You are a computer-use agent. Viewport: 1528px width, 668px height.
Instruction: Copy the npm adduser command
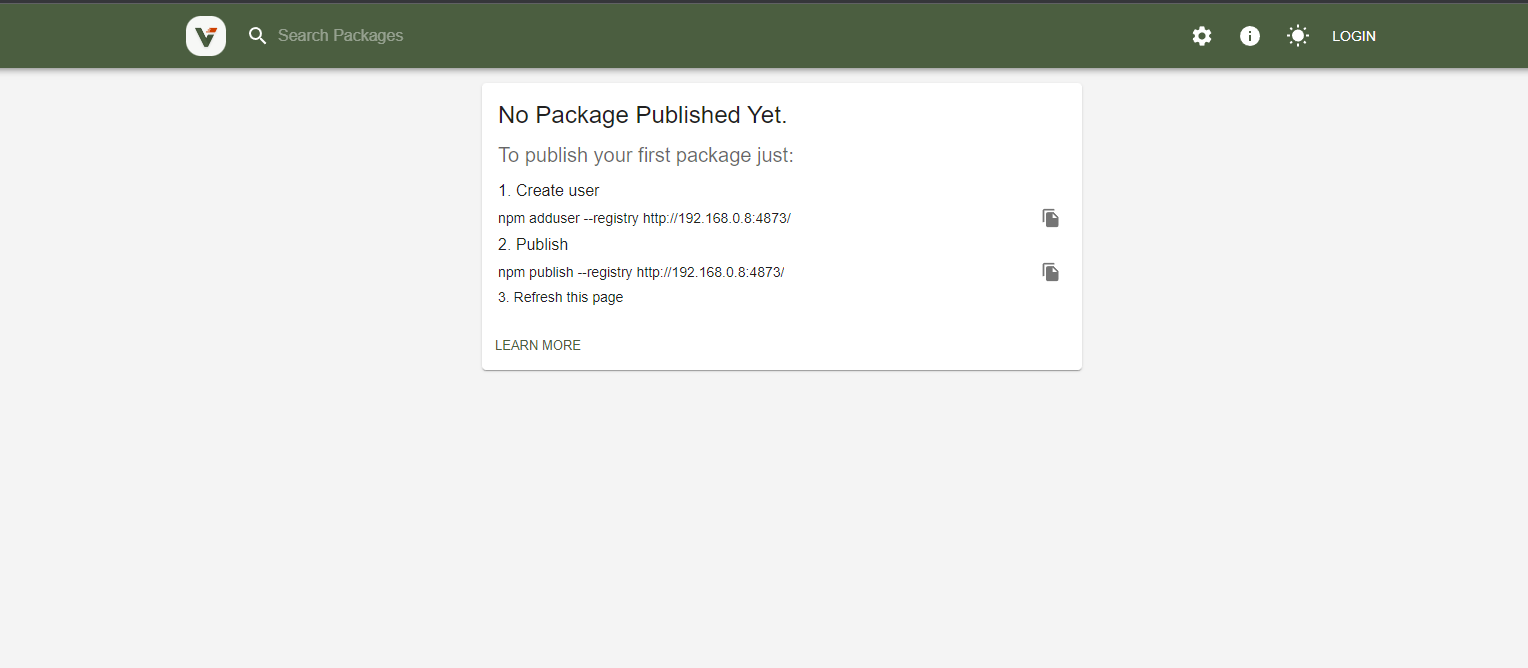point(1050,218)
